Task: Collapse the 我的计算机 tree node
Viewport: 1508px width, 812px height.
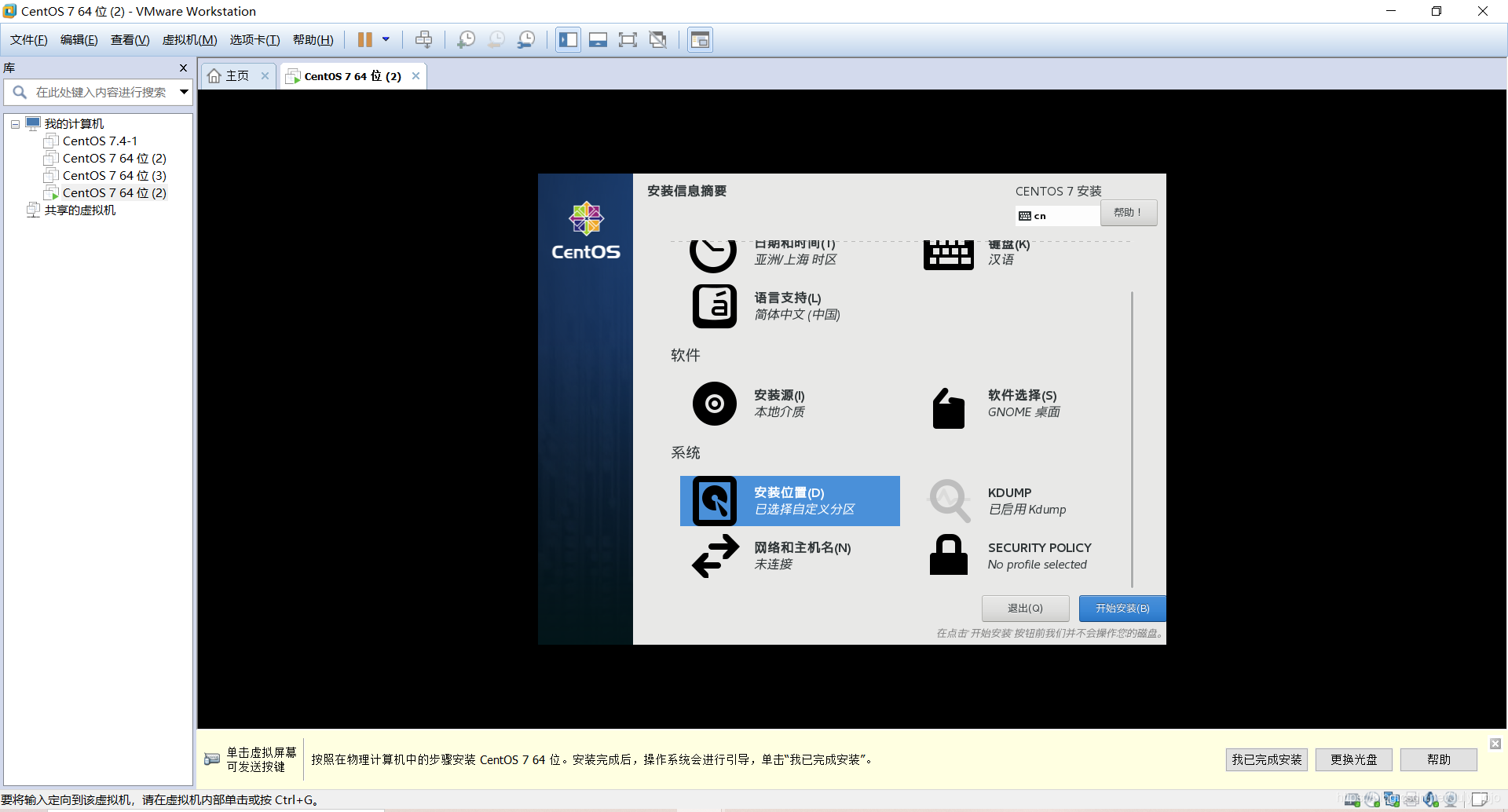Action: (15, 124)
